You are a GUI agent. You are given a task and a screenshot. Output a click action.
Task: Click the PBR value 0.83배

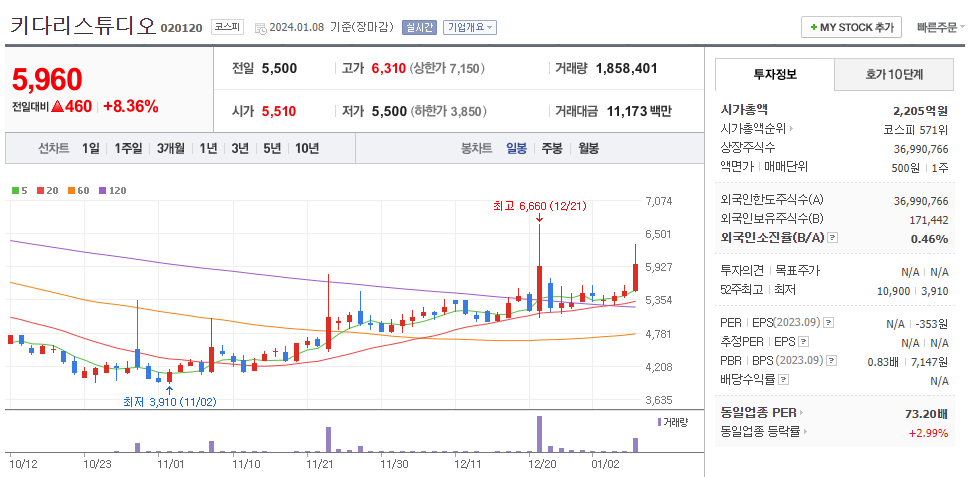(884, 362)
